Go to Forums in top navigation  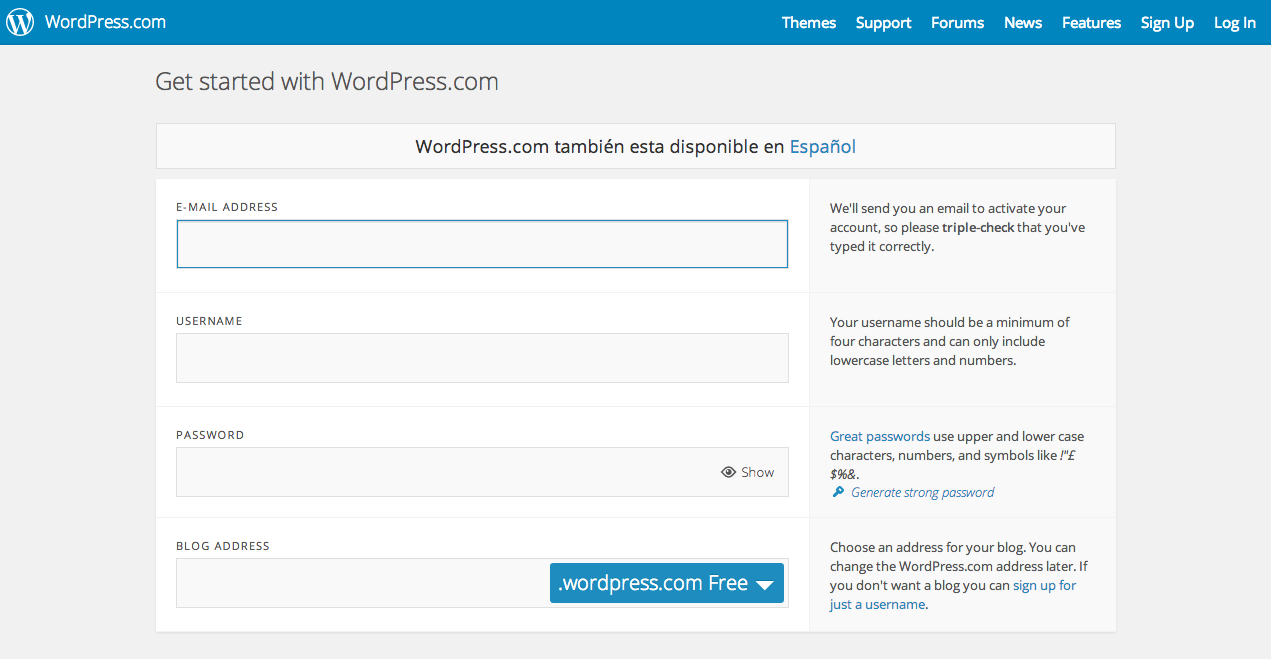point(957,22)
